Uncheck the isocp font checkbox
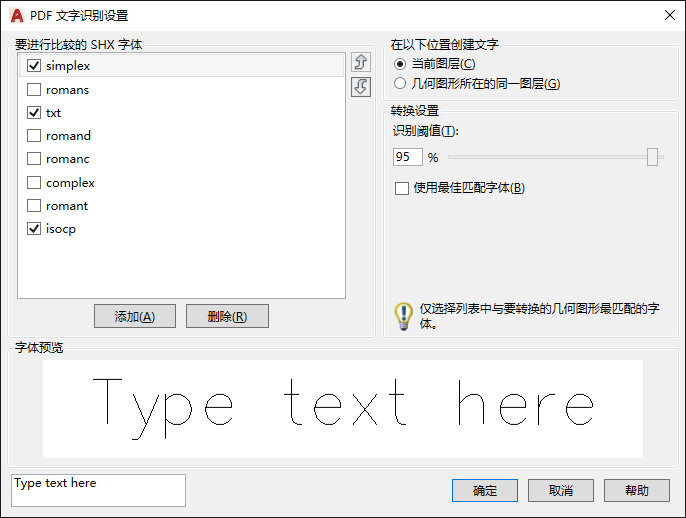Viewport: 686px width, 518px height. [34, 228]
